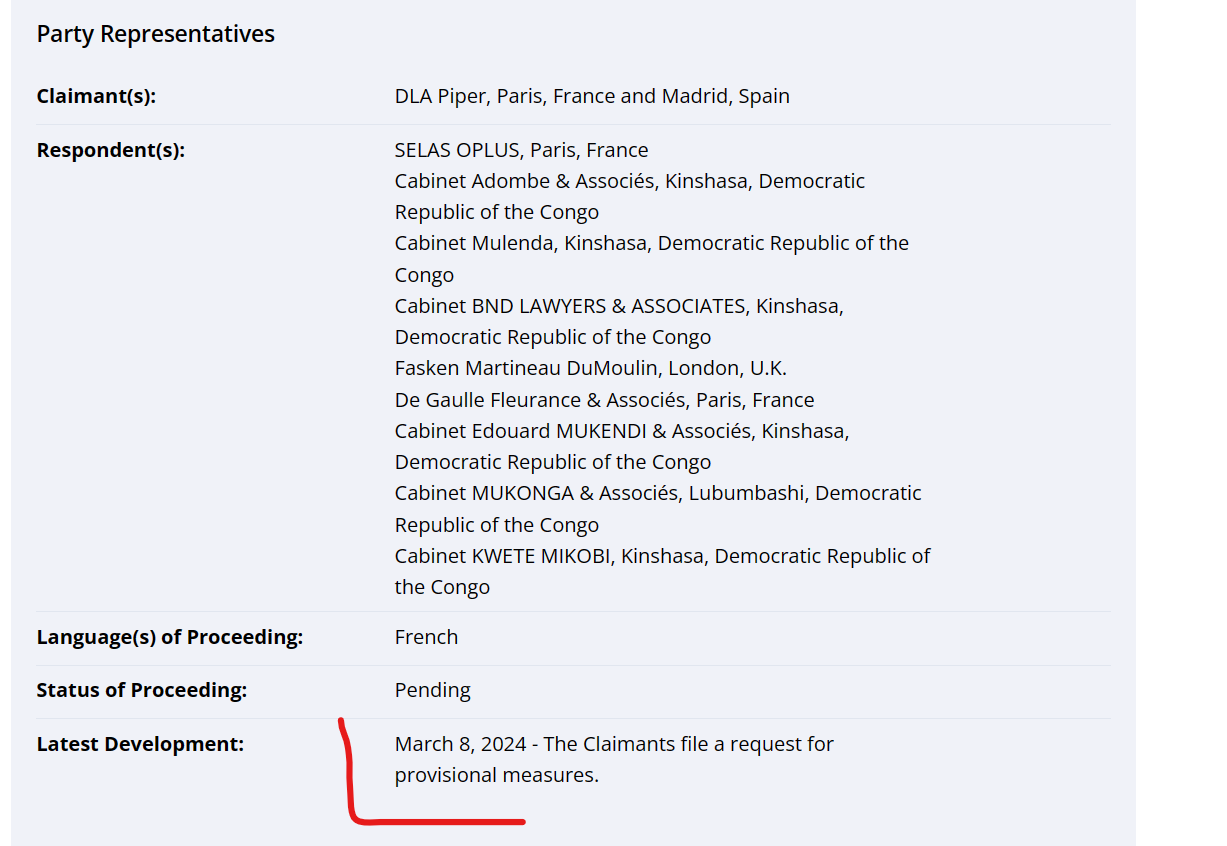Click the Party Representatives heading
Viewport: 1227px width, 846px height.
click(x=155, y=34)
